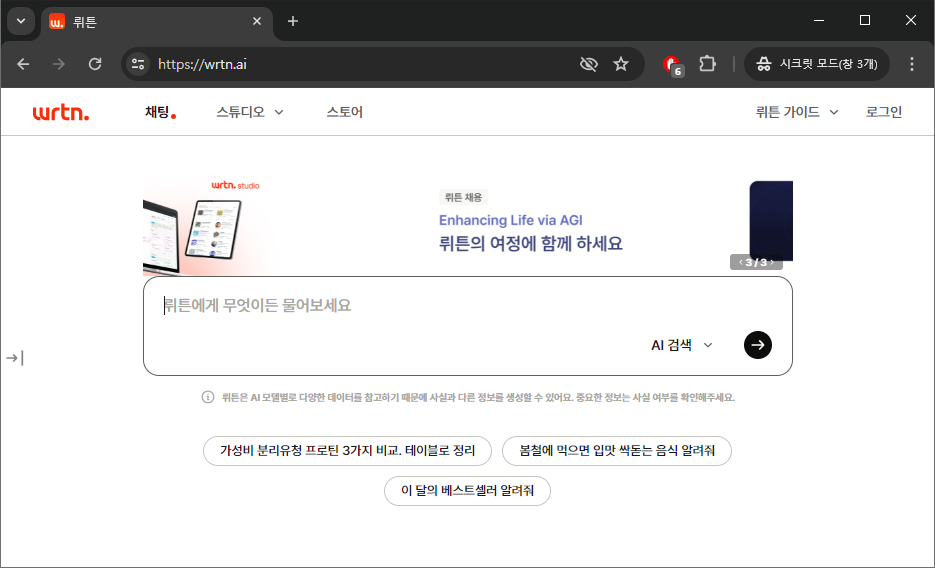Viewport: 935px width, 568px height.
Task: Open the tab search dropdown arrow
Action: [21, 21]
